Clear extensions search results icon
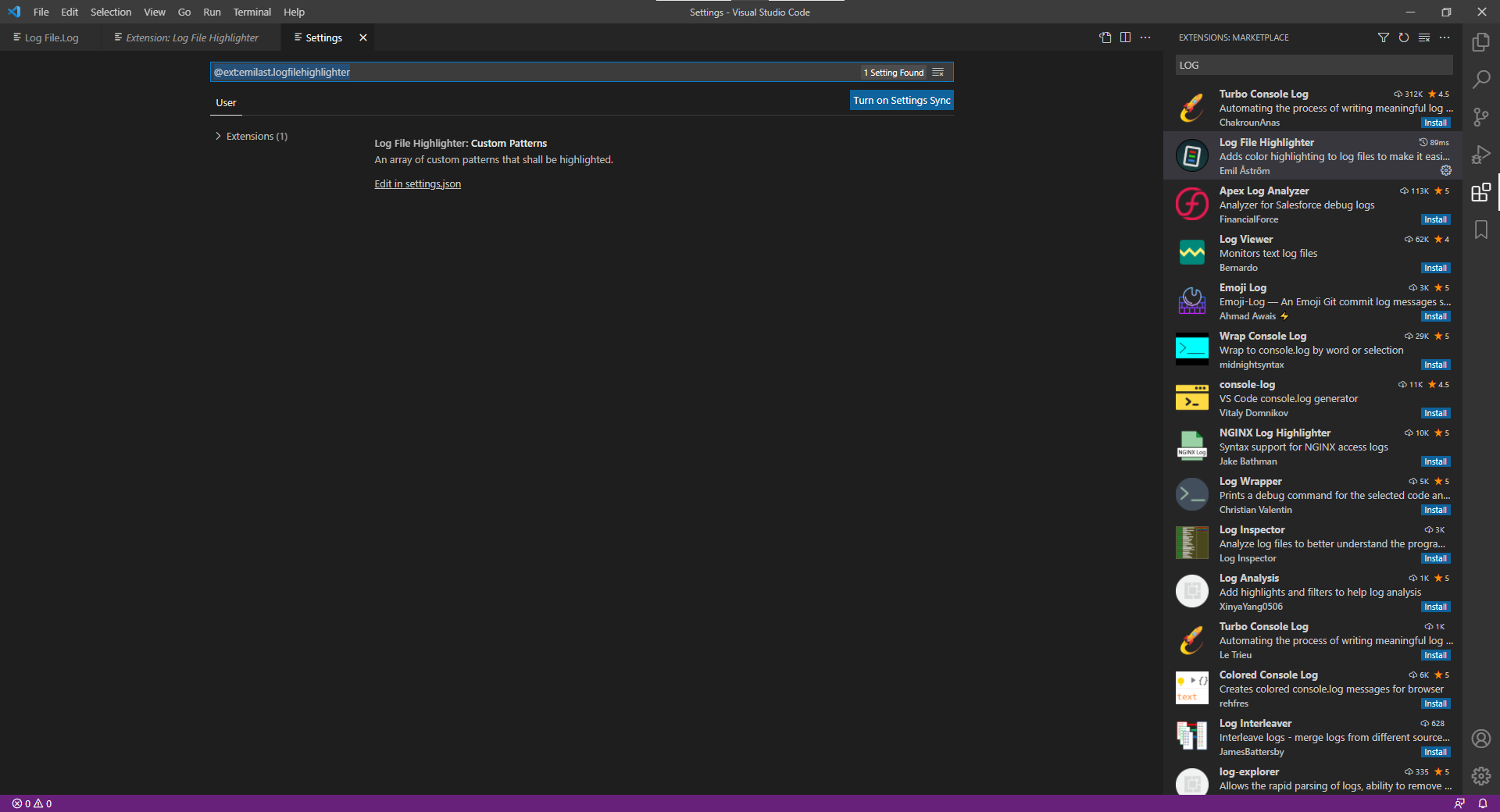The image size is (1500, 812). pyautogui.click(x=1424, y=37)
